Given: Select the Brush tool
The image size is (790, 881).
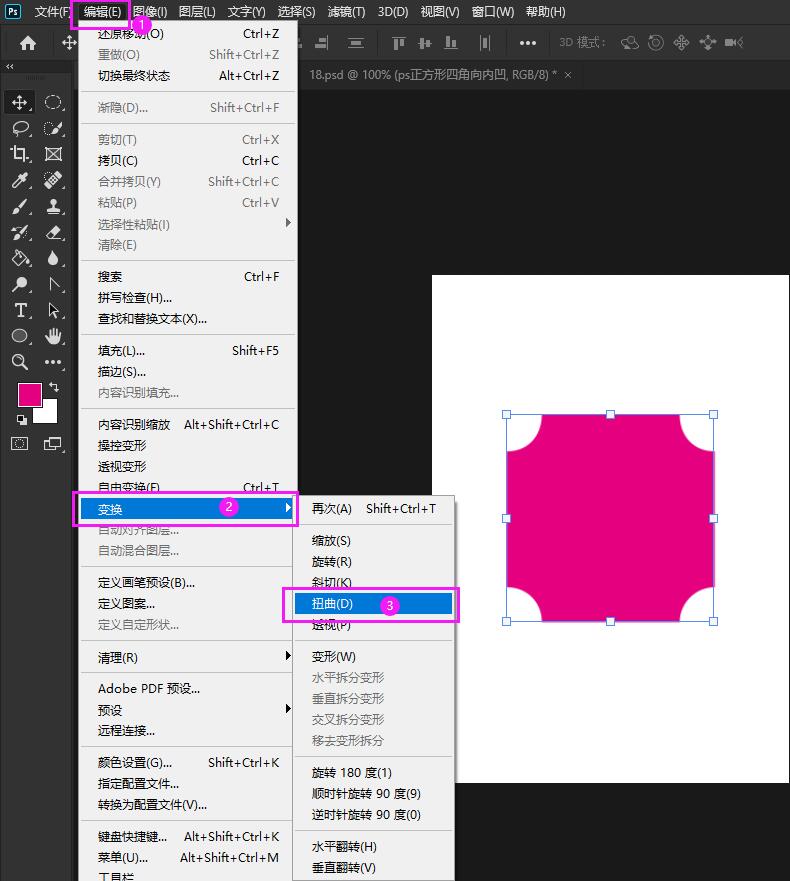Looking at the screenshot, I should point(20,206).
